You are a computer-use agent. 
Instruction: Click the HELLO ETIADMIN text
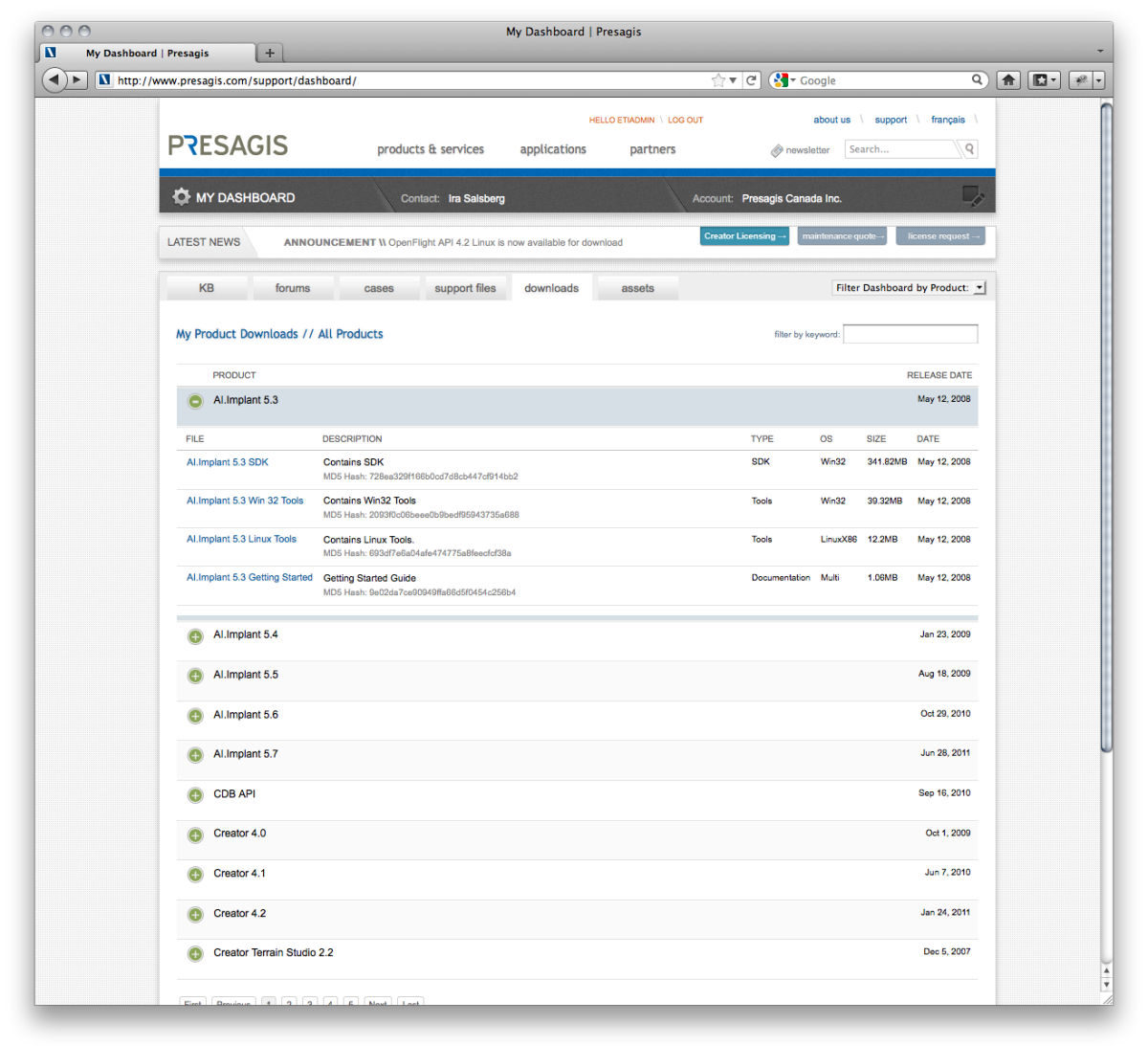pos(622,121)
